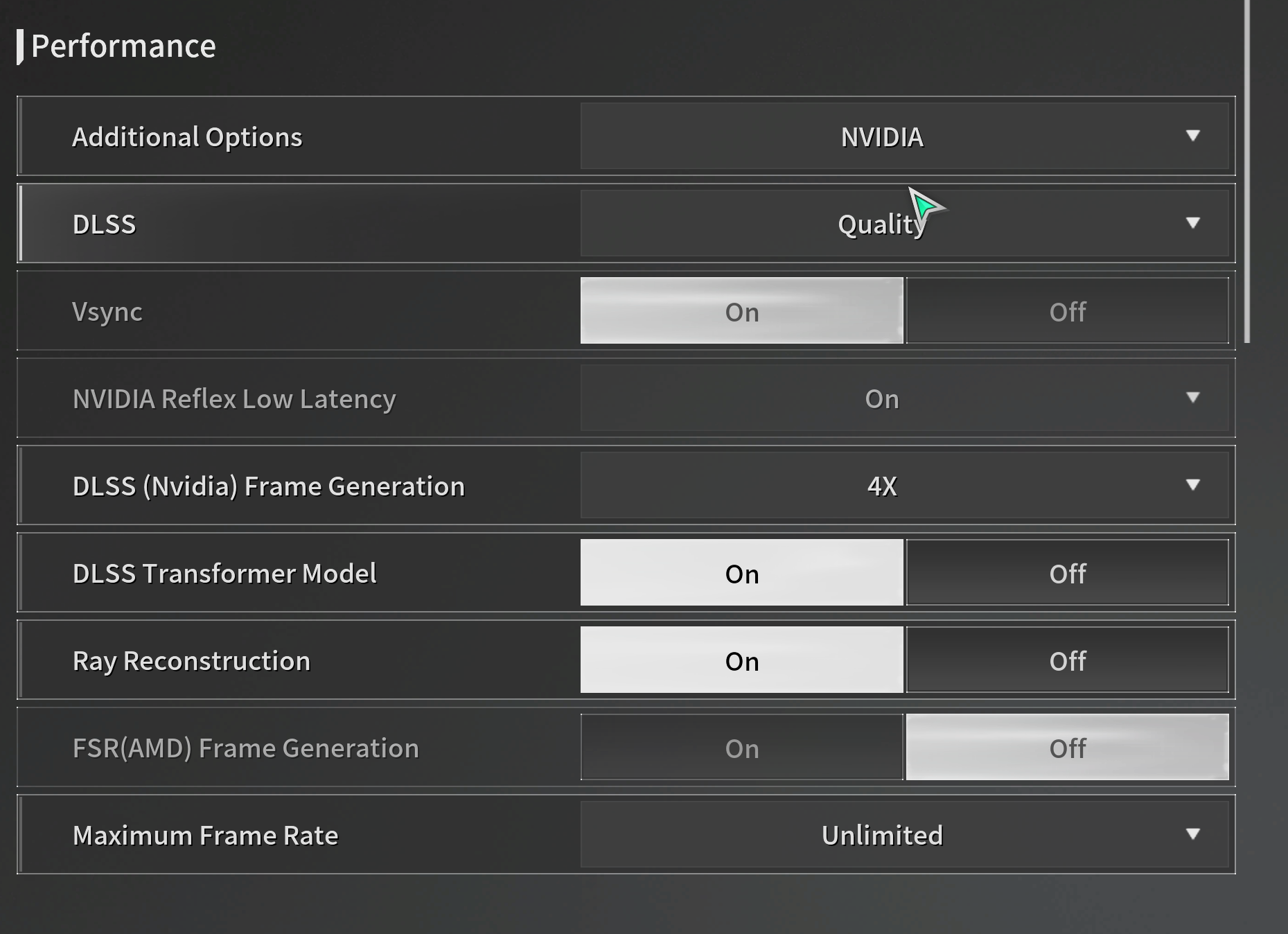Viewport: 1288px width, 934px height.
Task: Turn FSR(AMD) Frame Generation Off
Action: pos(1067,747)
